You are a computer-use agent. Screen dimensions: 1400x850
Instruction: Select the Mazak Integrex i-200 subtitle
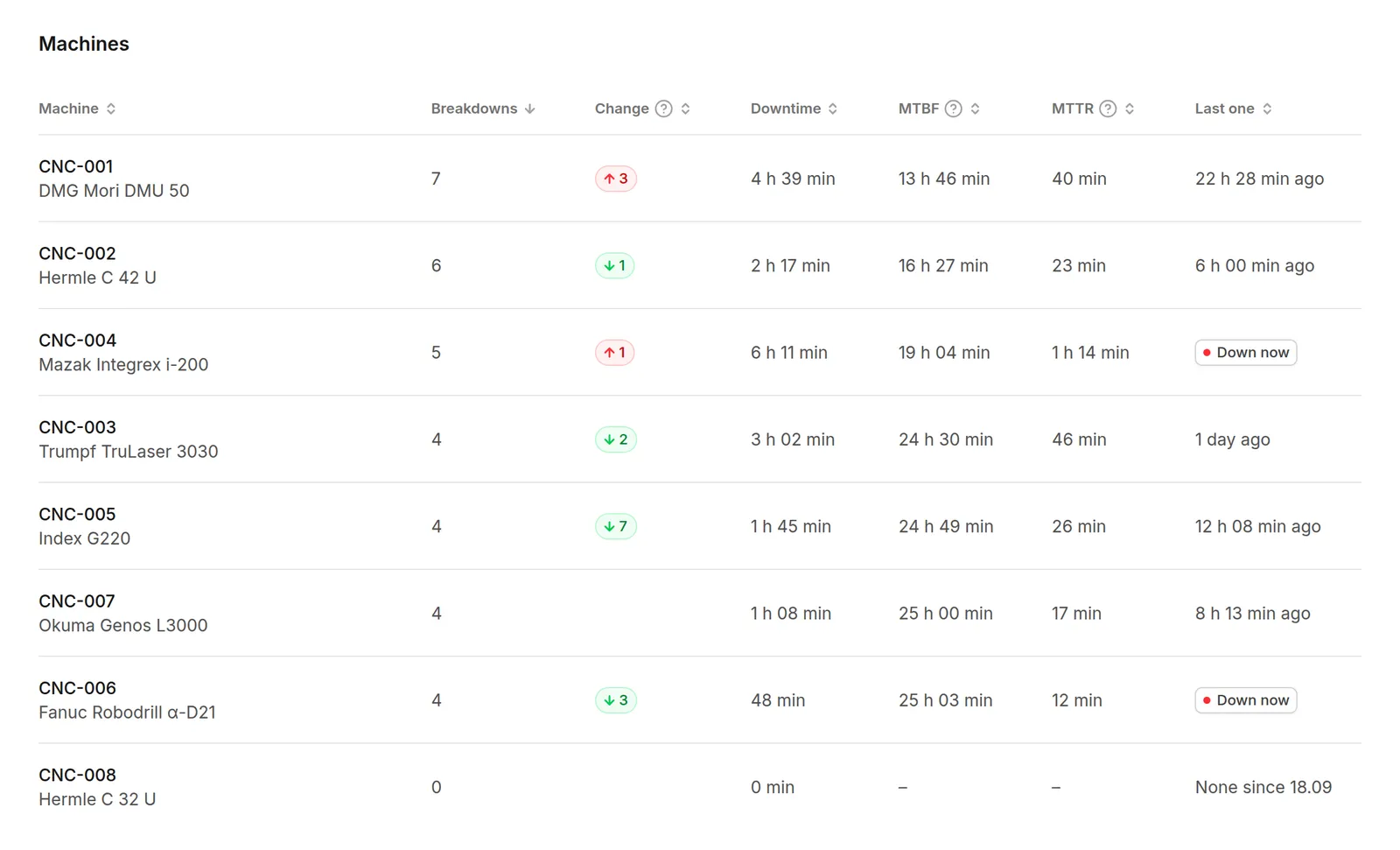point(123,364)
